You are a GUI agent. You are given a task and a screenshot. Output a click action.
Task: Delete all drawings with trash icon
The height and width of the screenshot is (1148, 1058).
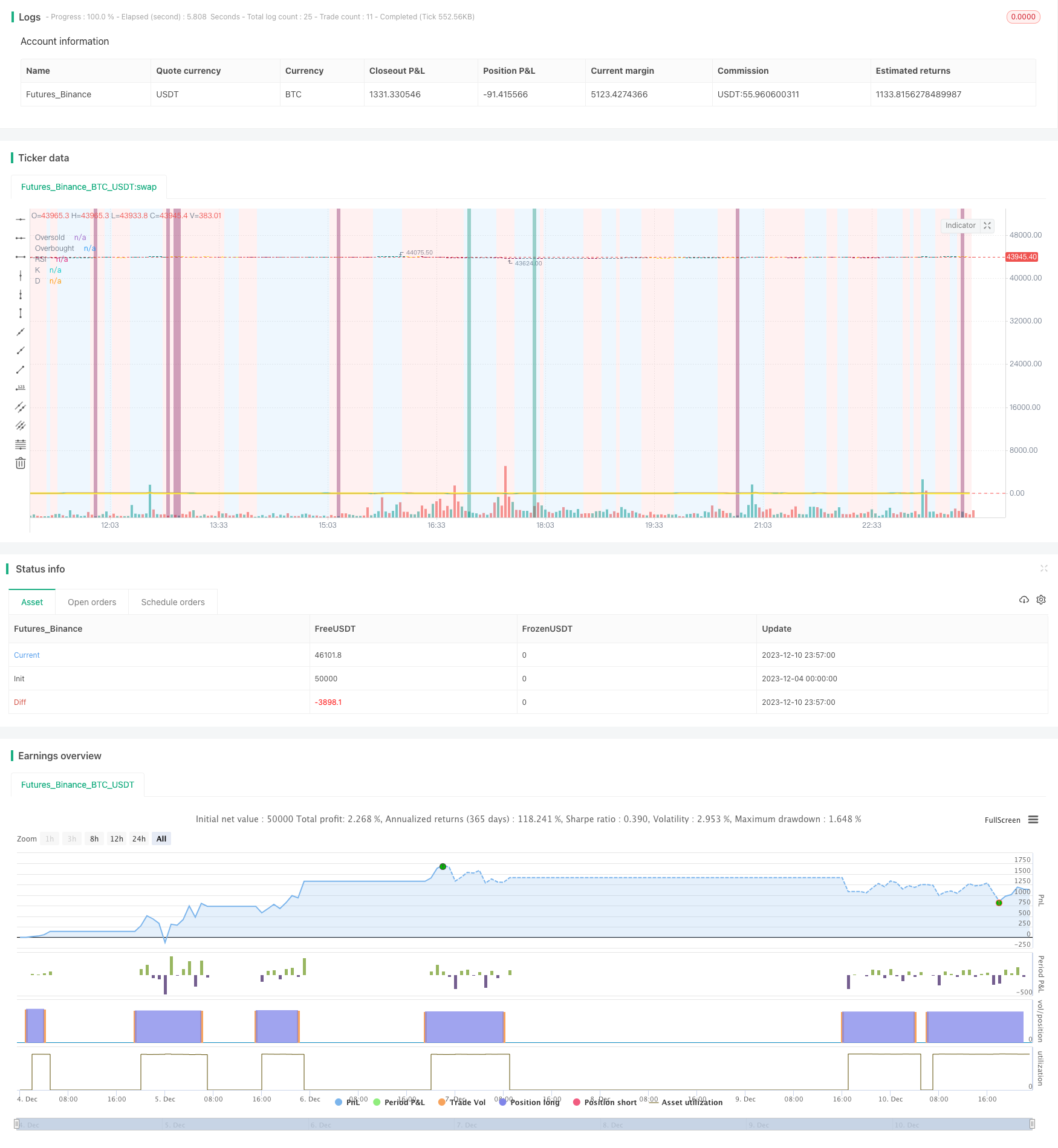pos(21,464)
